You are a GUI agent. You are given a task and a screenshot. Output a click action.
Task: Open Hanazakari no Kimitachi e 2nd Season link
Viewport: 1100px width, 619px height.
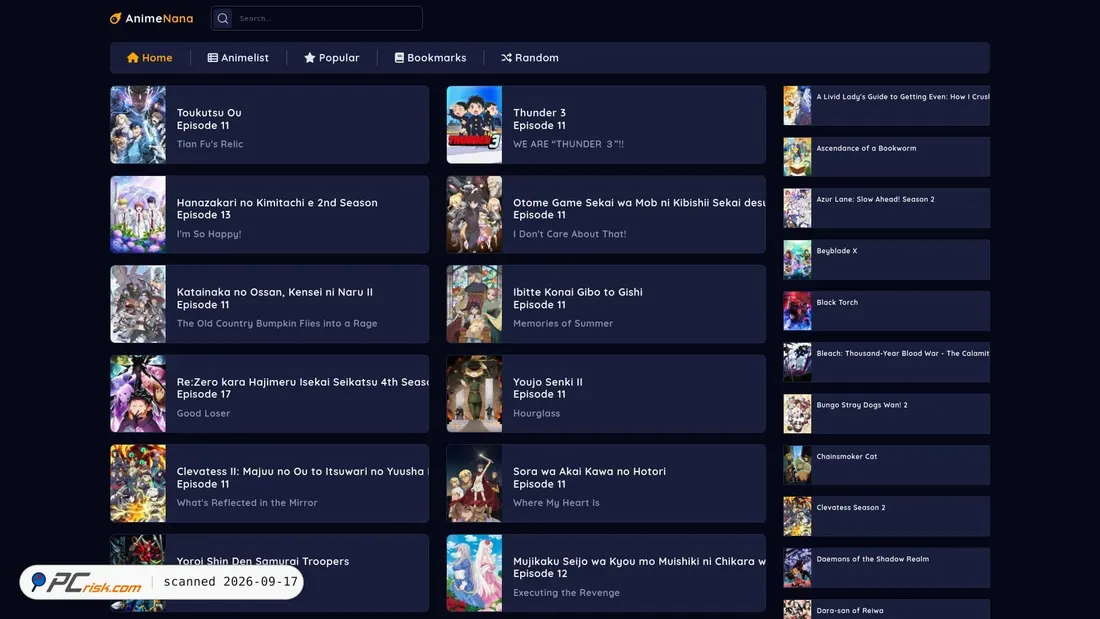click(x=277, y=202)
